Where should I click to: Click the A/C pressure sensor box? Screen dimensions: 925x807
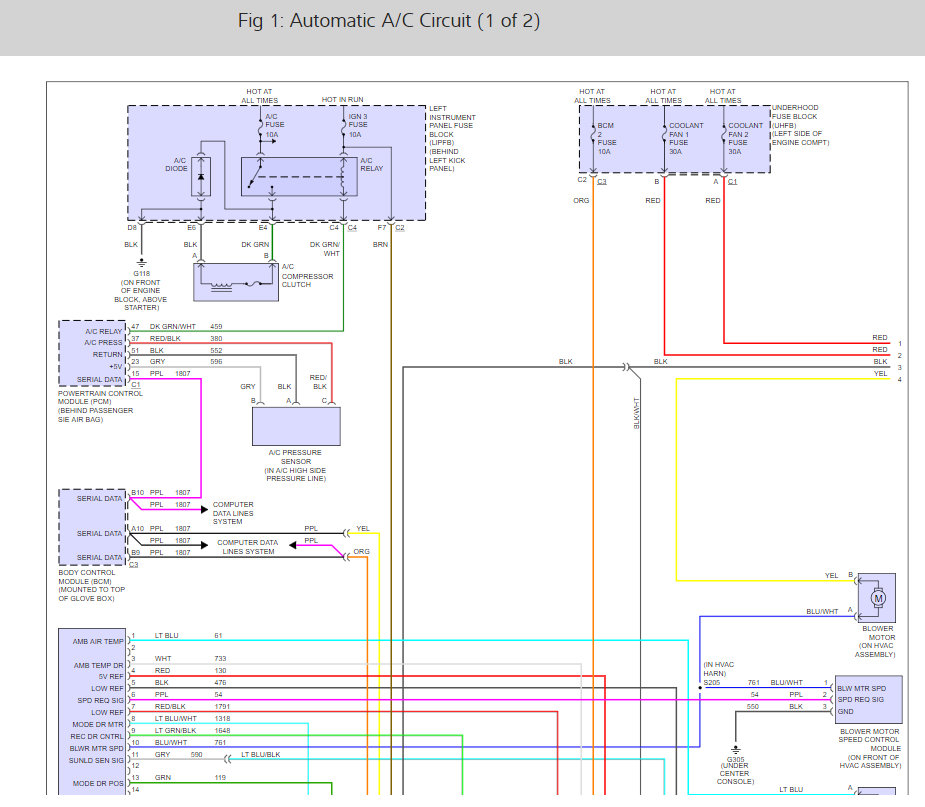pyautogui.click(x=296, y=426)
